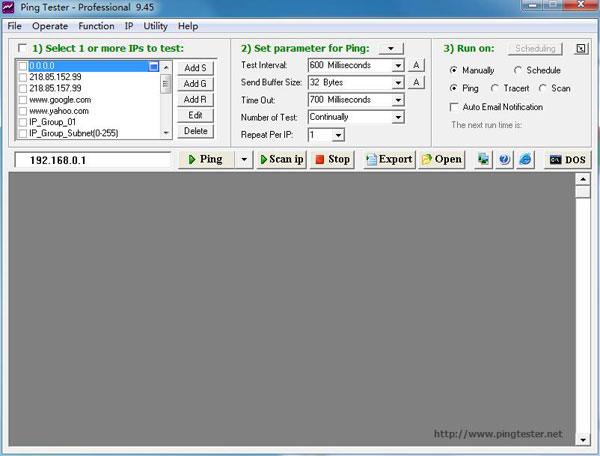Click the IP address input field 192.168.0.1
600x456 pixels.
click(92, 160)
